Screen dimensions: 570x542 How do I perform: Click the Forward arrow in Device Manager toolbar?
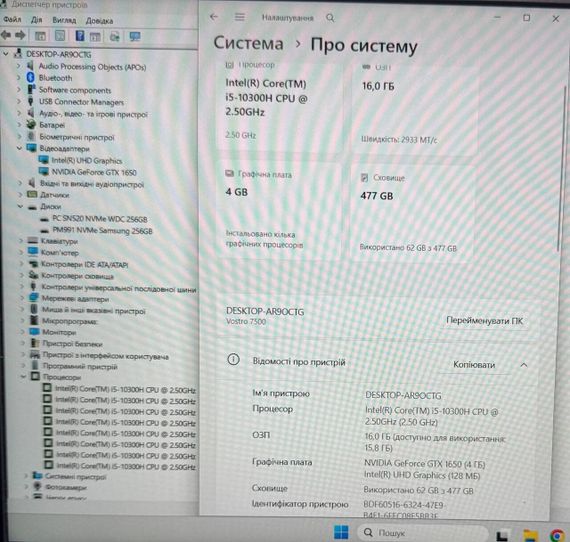pyautogui.click(x=20, y=35)
